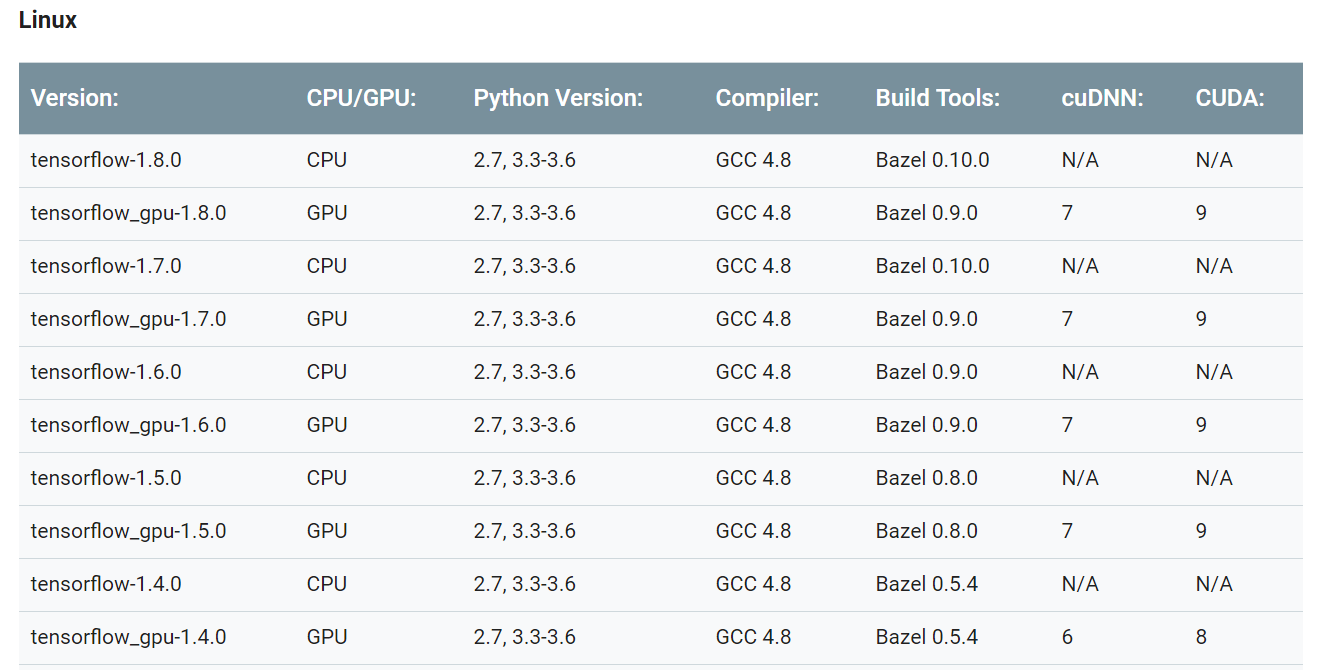The image size is (1324, 670).
Task: Select the CPU/GPU: column header
Action: (x=361, y=98)
